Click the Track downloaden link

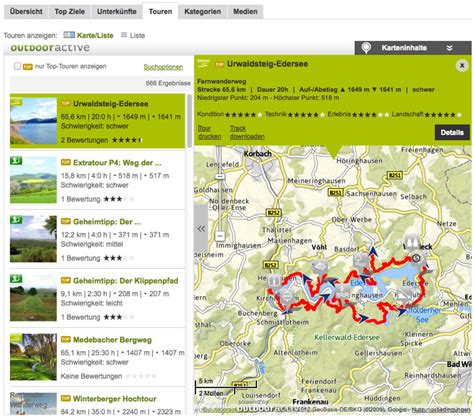[247, 132]
